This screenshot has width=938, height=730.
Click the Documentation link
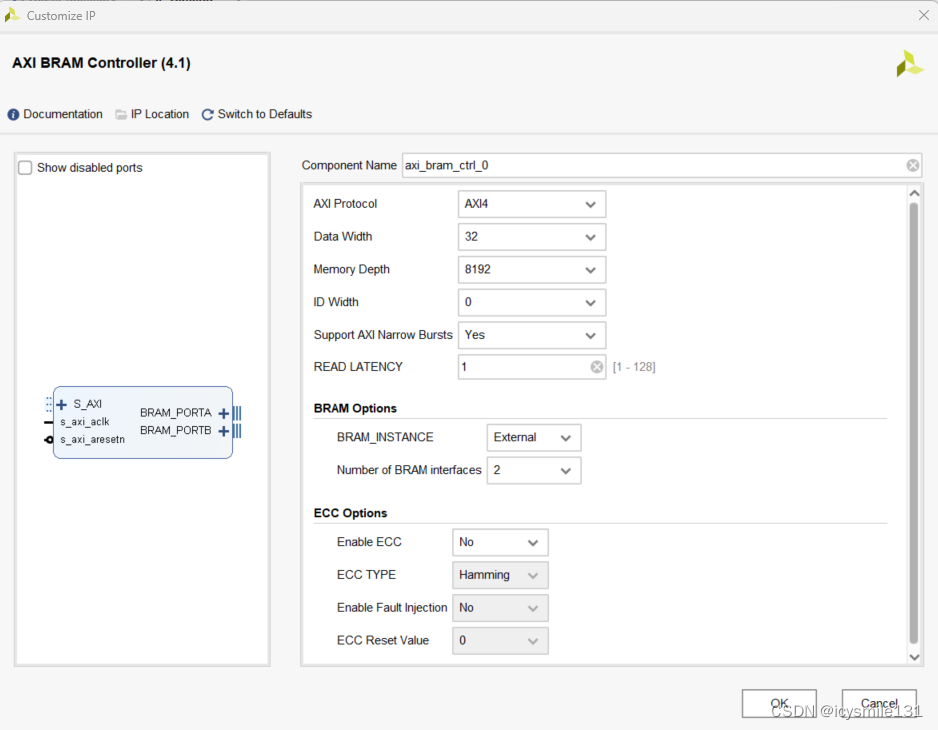coord(63,114)
